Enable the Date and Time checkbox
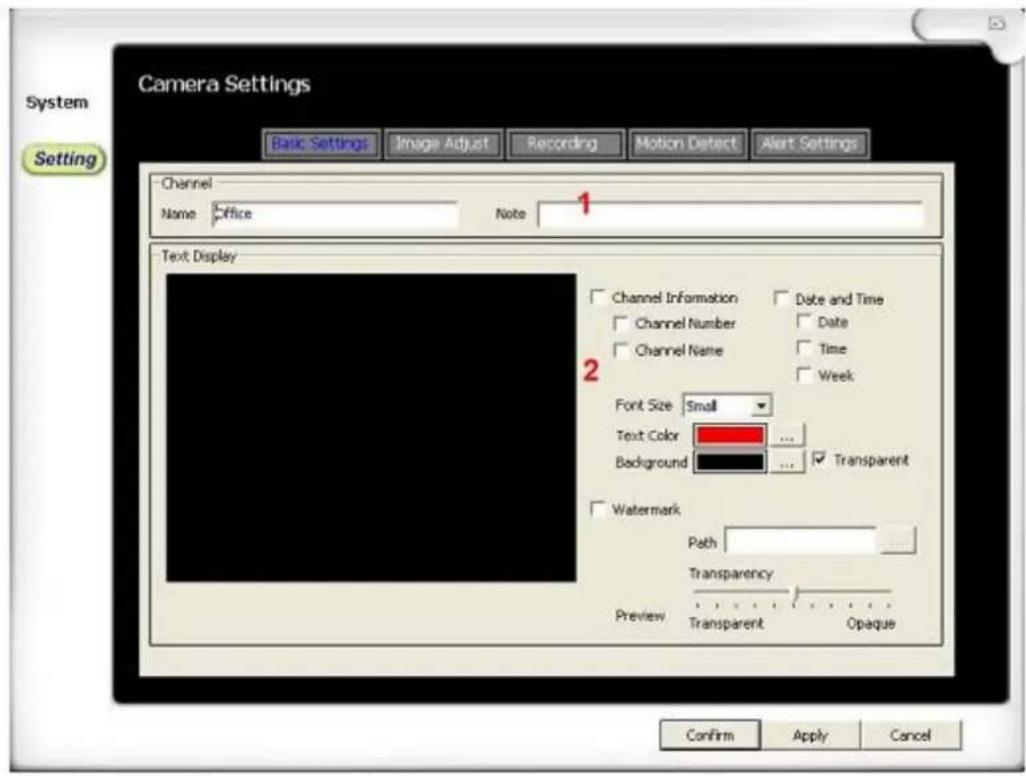Image resolution: width=1026 pixels, height=776 pixels. tap(781, 298)
